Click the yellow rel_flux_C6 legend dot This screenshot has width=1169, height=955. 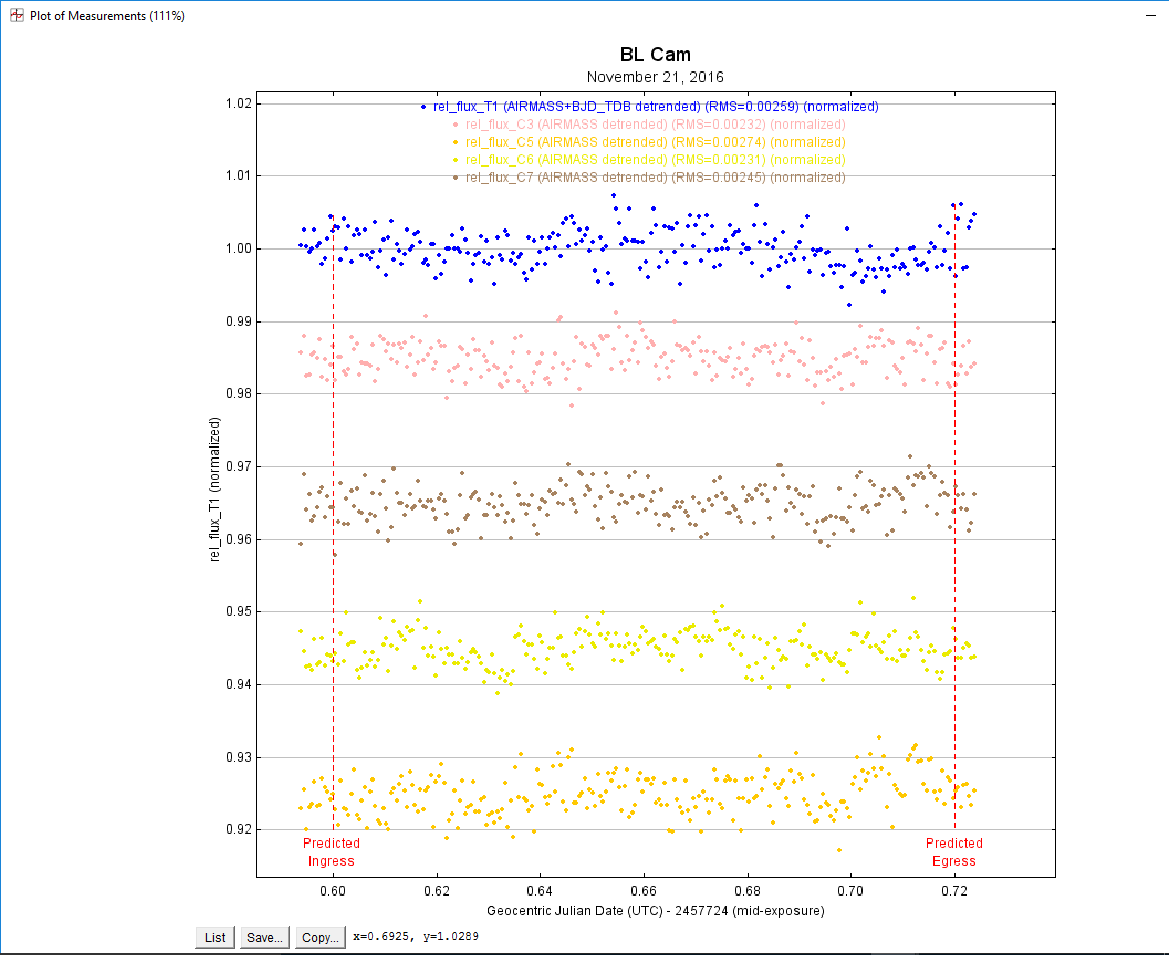(x=456, y=160)
